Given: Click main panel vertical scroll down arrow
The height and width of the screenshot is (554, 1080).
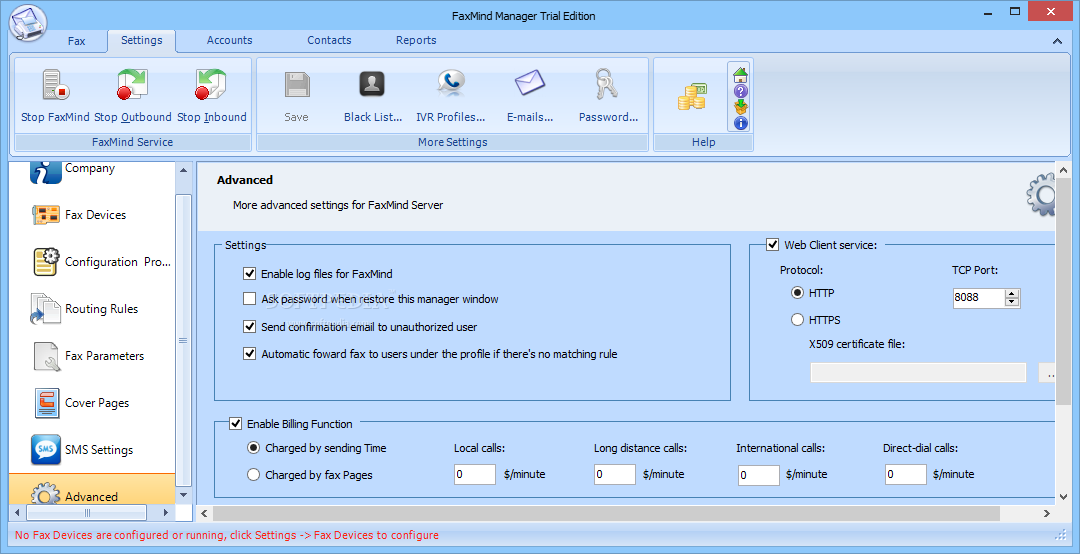Looking at the screenshot, I should (1063, 496).
